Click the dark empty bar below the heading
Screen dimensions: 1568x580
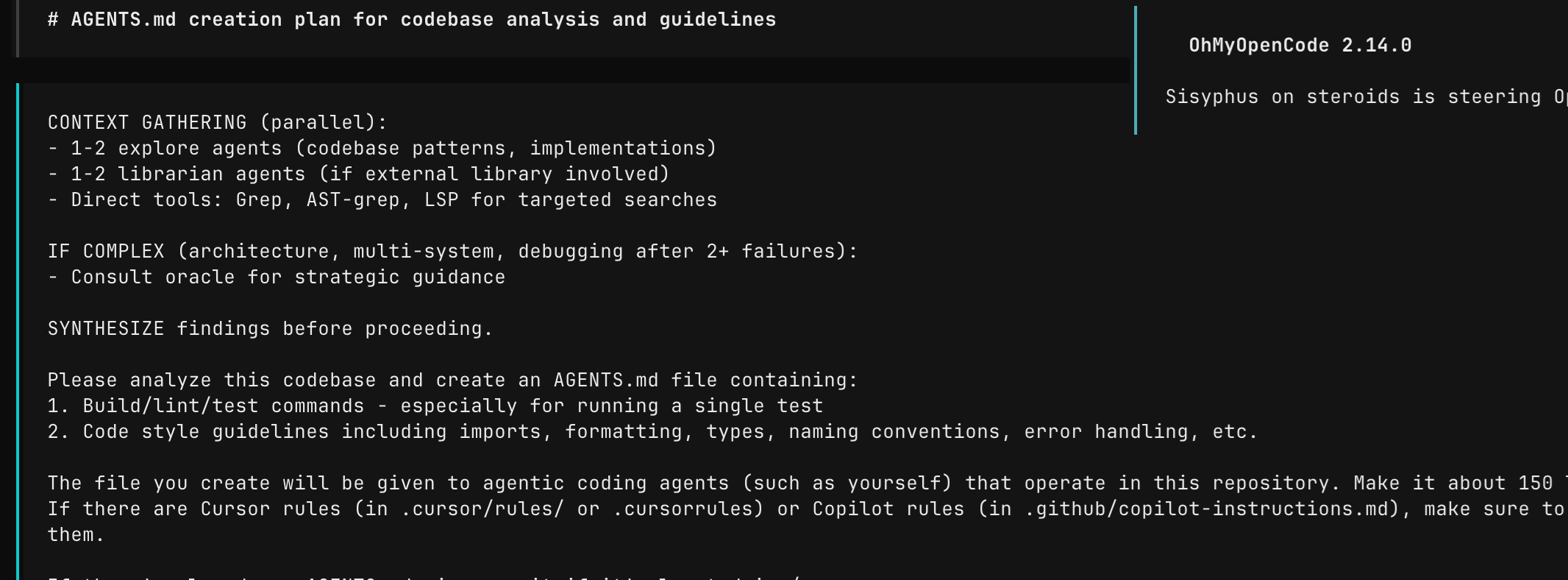[574, 71]
